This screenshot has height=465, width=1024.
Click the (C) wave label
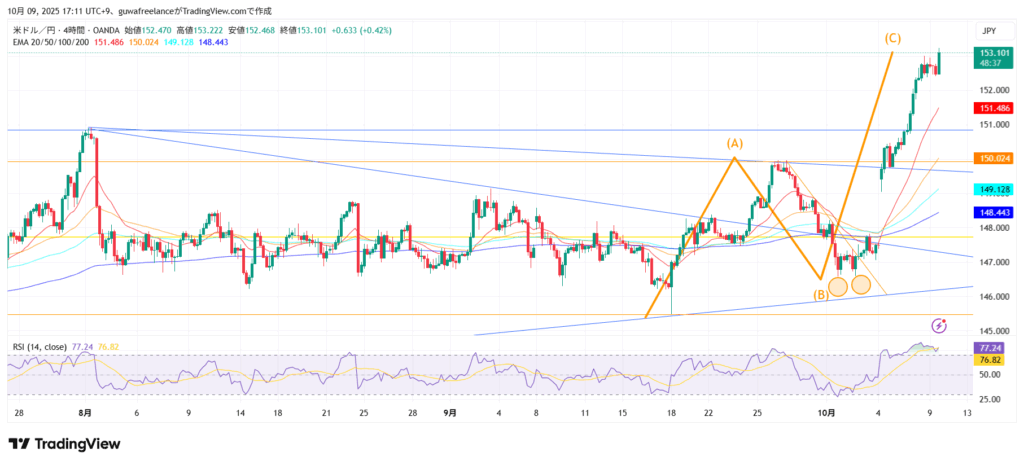coord(893,38)
